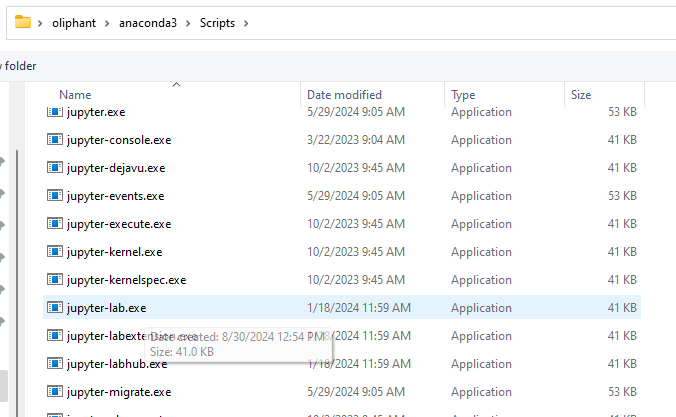Sort files by Name column header
Viewport: 676px width, 417px height.
tap(75, 95)
